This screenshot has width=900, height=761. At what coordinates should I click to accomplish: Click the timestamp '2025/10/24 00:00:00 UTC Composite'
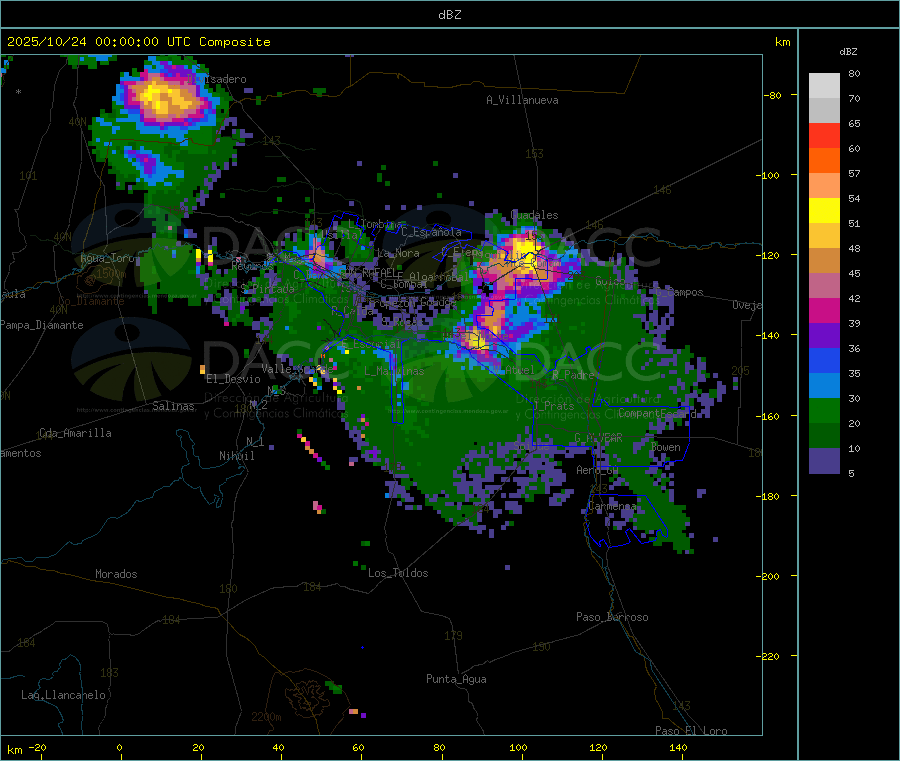138,42
